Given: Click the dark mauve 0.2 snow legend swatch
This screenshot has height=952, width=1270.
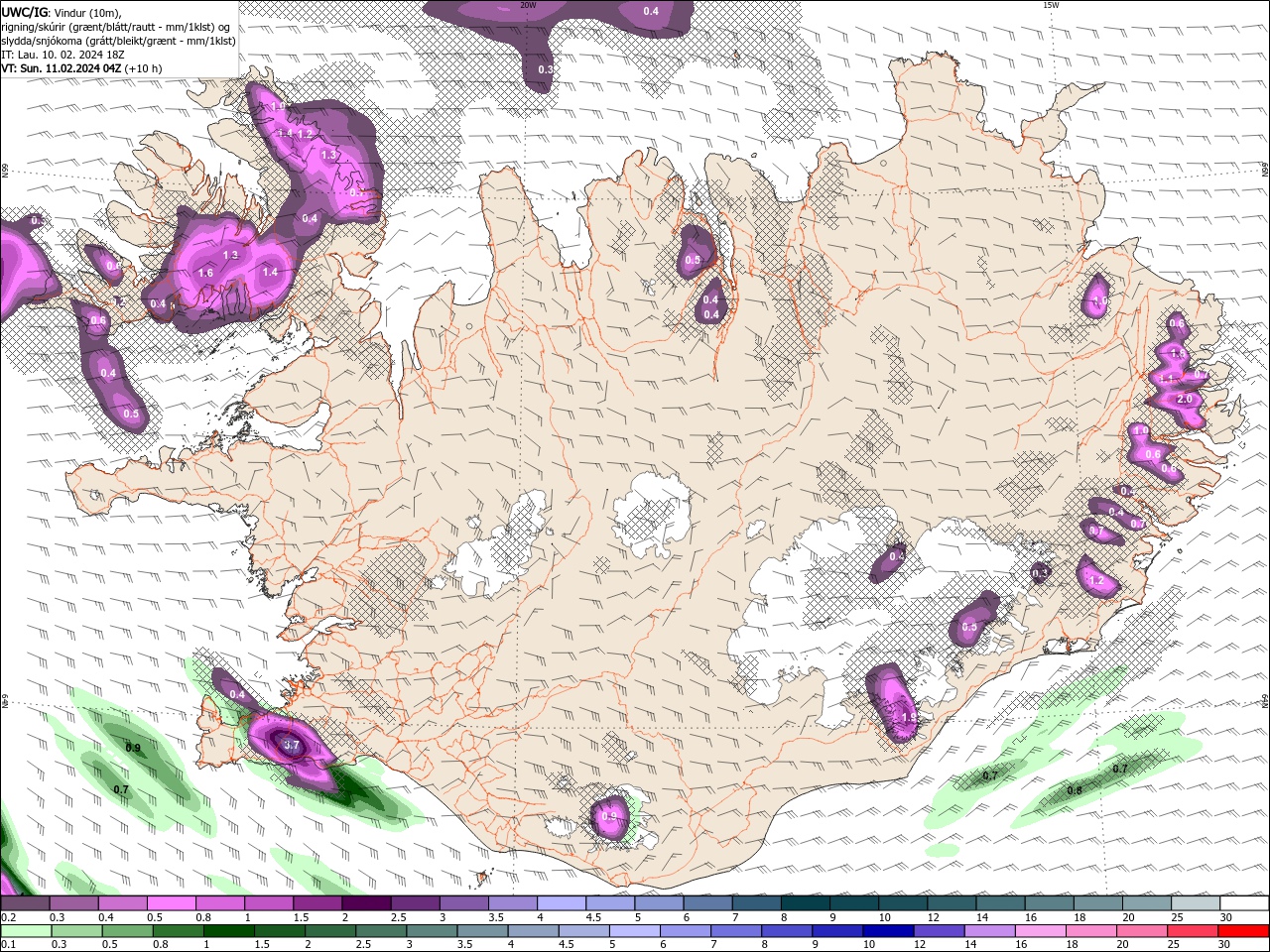Looking at the screenshot, I should (x=25, y=903).
